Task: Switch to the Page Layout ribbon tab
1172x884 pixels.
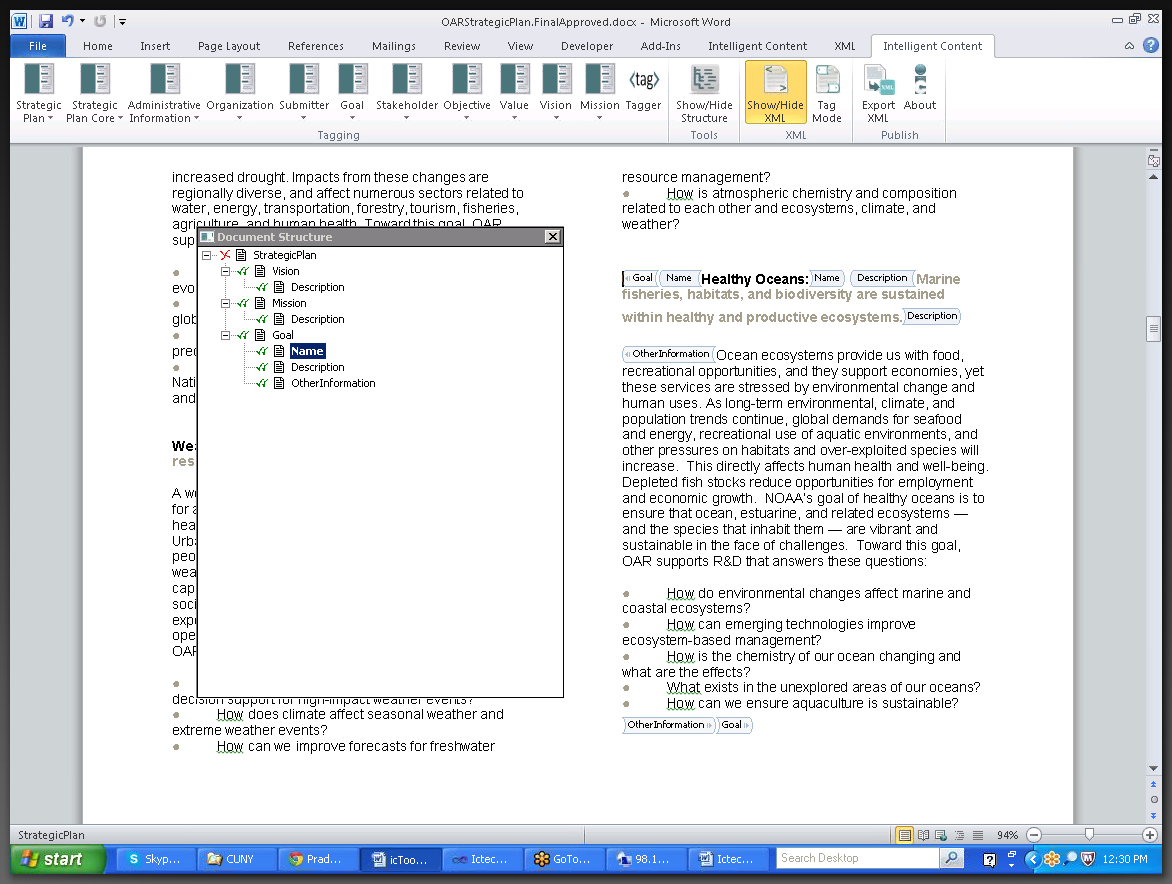Action: [229, 46]
